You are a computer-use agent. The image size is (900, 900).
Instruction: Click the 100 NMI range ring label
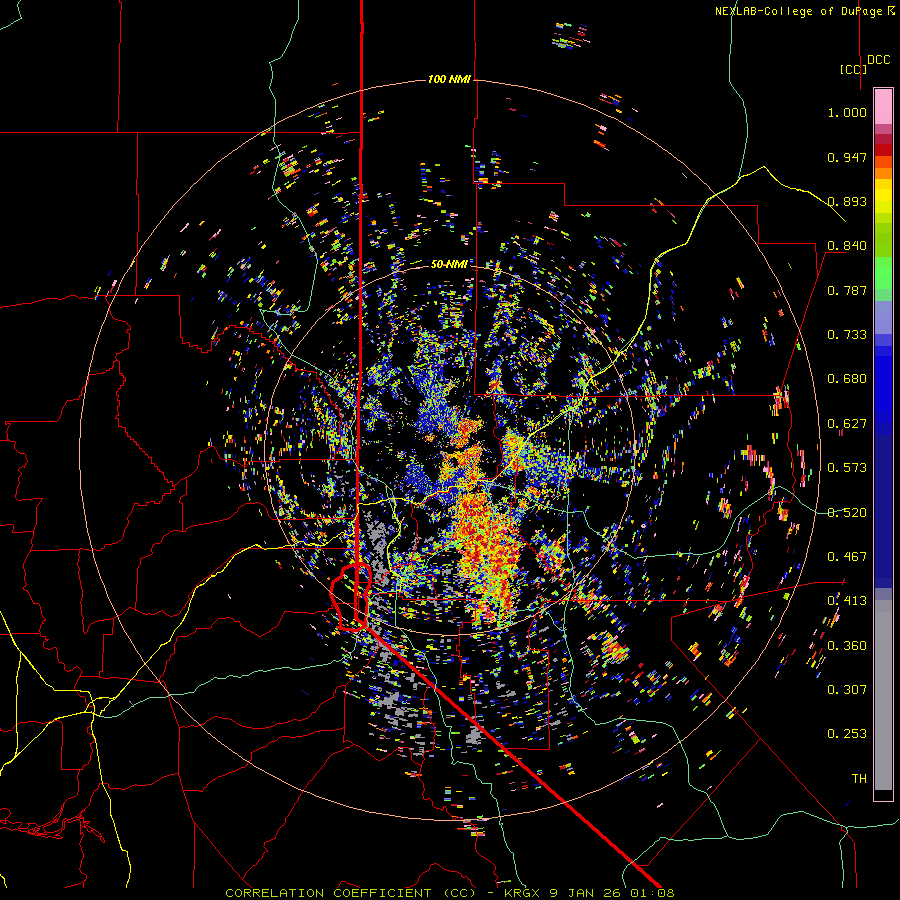pyautogui.click(x=449, y=79)
